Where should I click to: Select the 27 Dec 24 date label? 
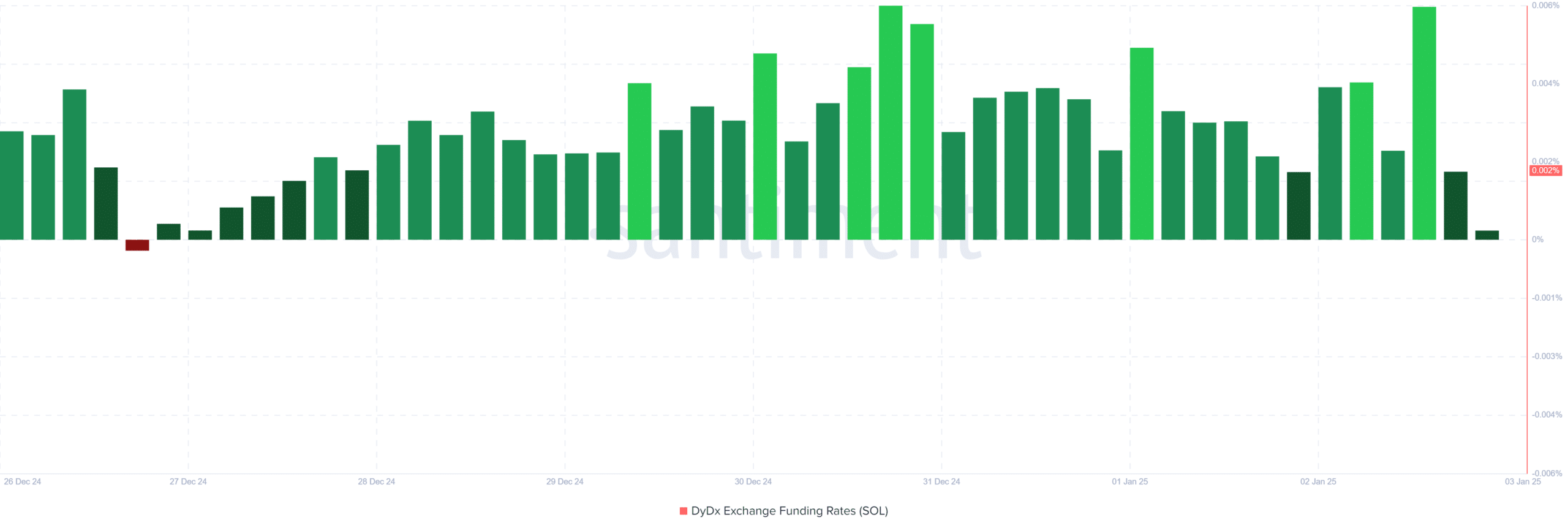[188, 481]
